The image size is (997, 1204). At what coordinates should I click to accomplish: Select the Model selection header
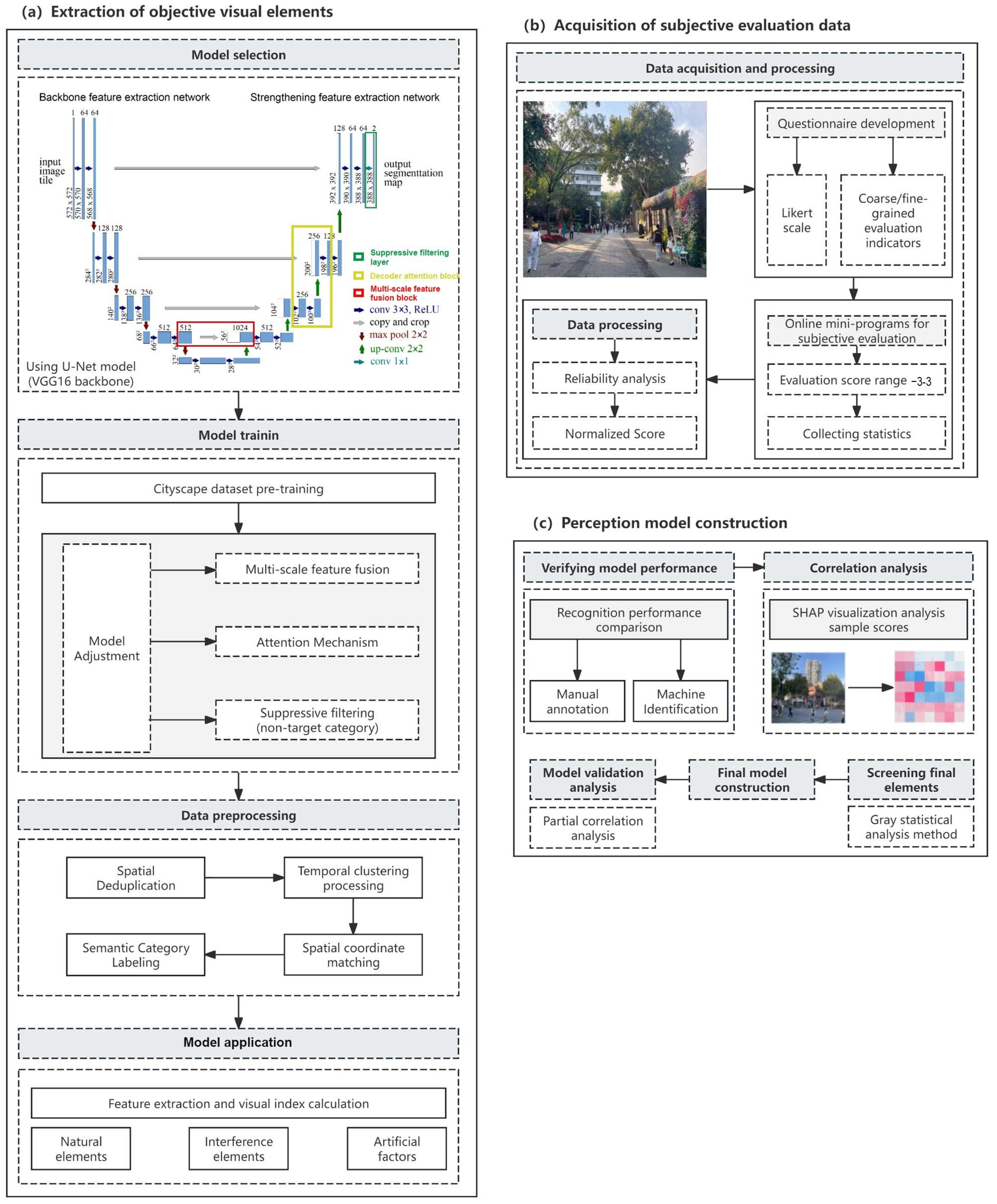[x=238, y=55]
